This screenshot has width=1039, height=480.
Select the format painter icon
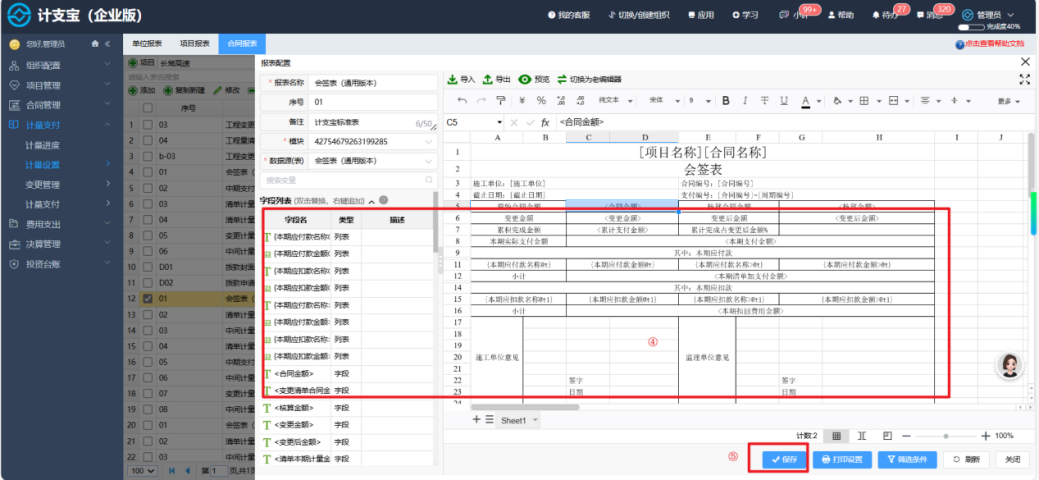(501, 101)
